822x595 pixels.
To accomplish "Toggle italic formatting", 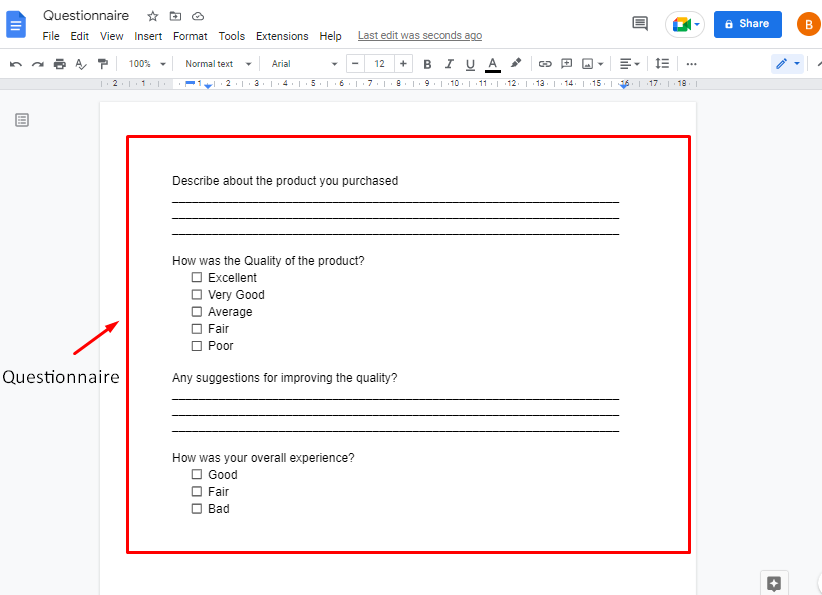I will (449, 64).
